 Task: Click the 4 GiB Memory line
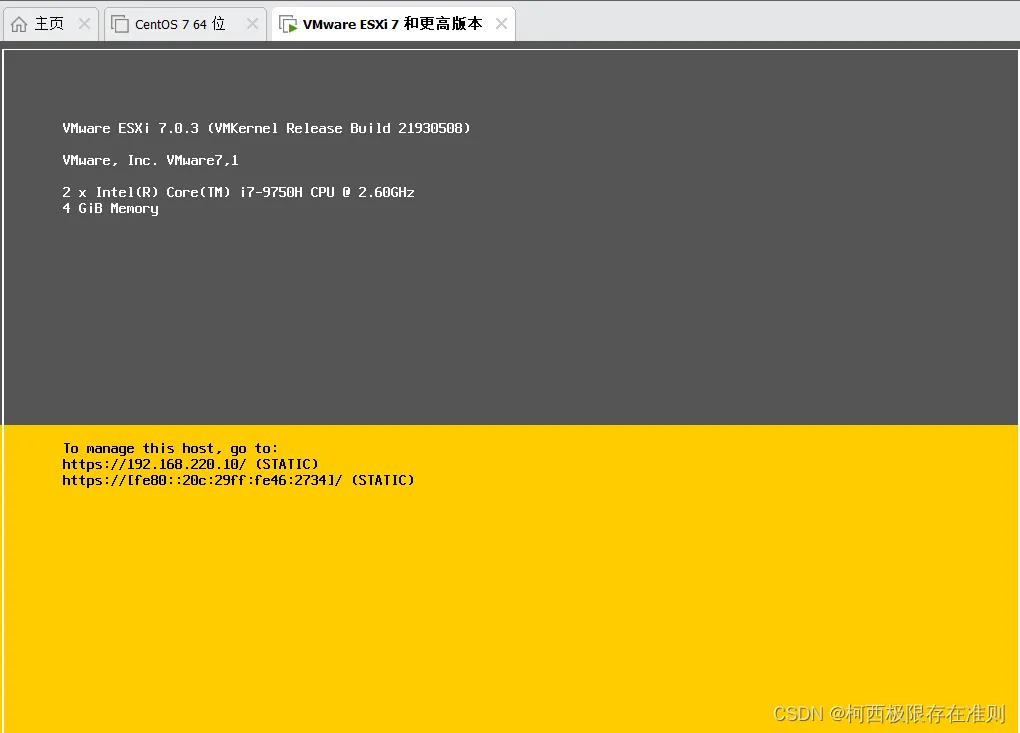(111, 208)
